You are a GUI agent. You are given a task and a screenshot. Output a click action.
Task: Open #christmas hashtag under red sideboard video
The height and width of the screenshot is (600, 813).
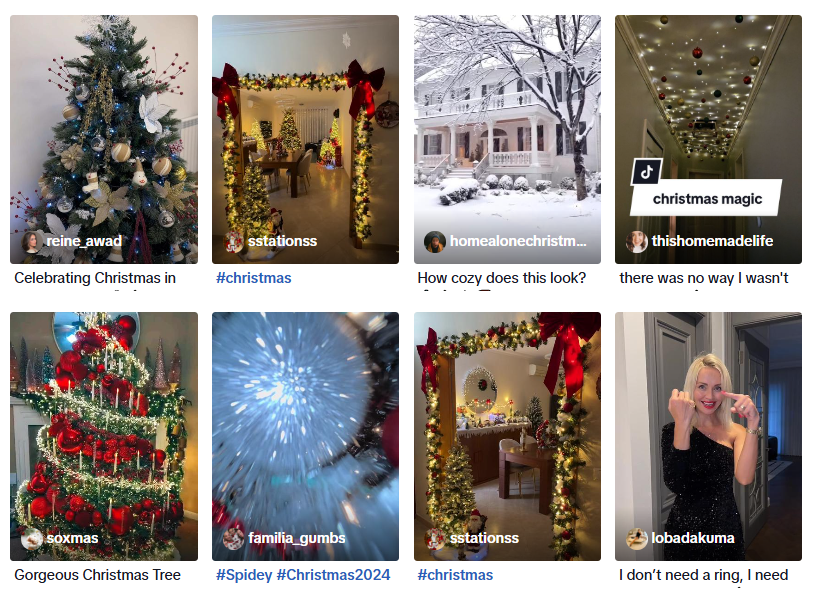pos(455,575)
